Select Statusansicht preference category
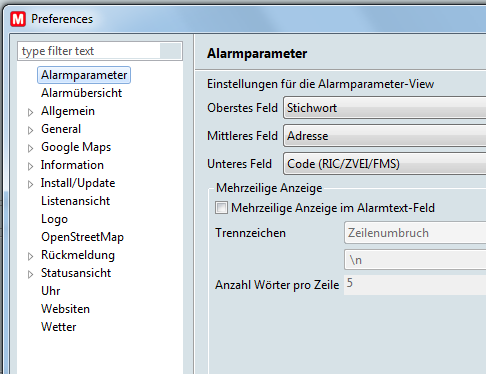This screenshot has width=486, height=374. [x=76, y=273]
